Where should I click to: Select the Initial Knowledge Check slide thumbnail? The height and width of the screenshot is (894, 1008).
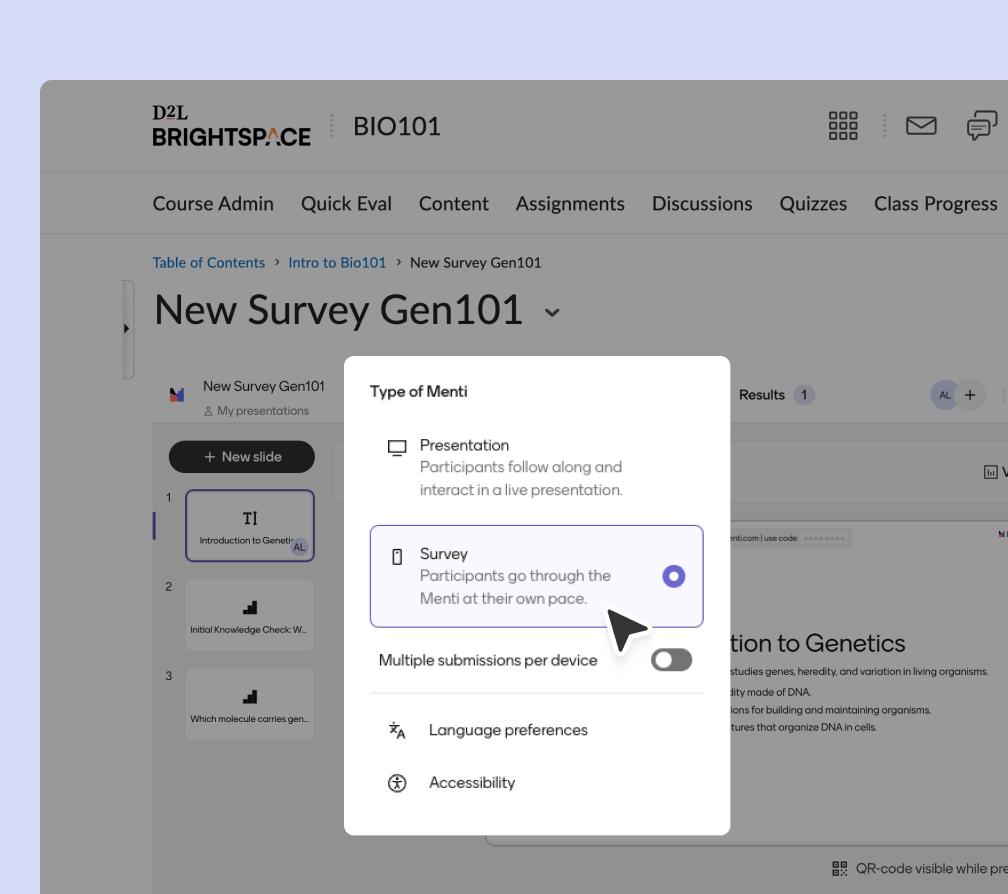point(249,615)
